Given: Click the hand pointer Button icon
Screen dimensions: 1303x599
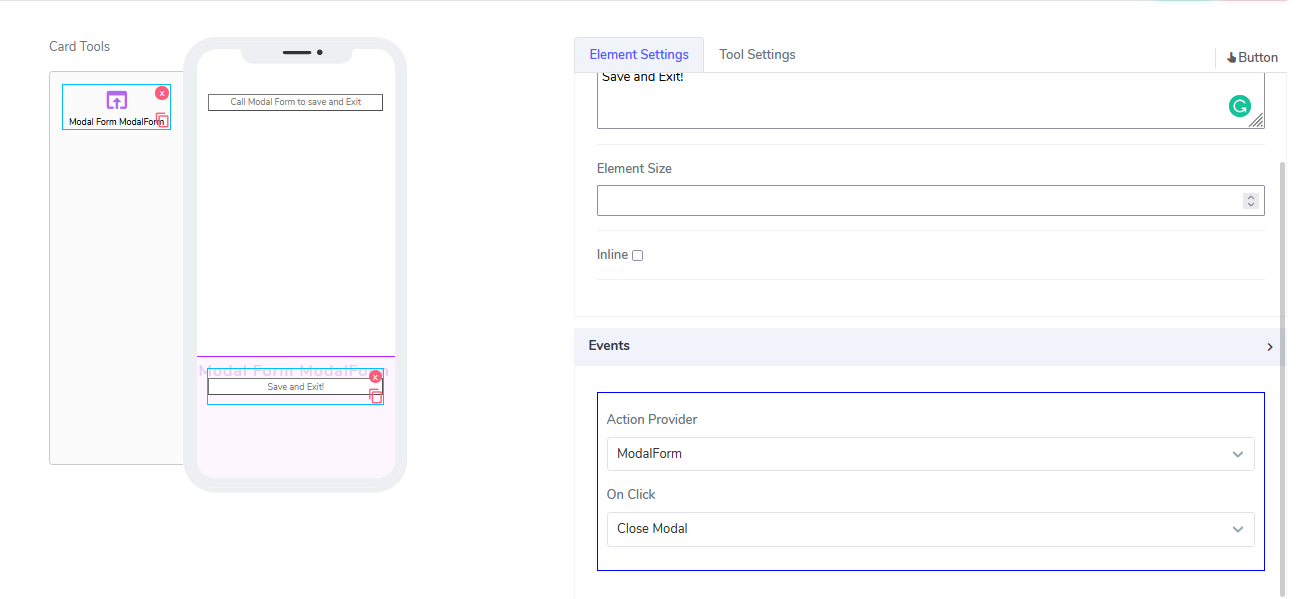Looking at the screenshot, I should pyautogui.click(x=1231, y=58).
